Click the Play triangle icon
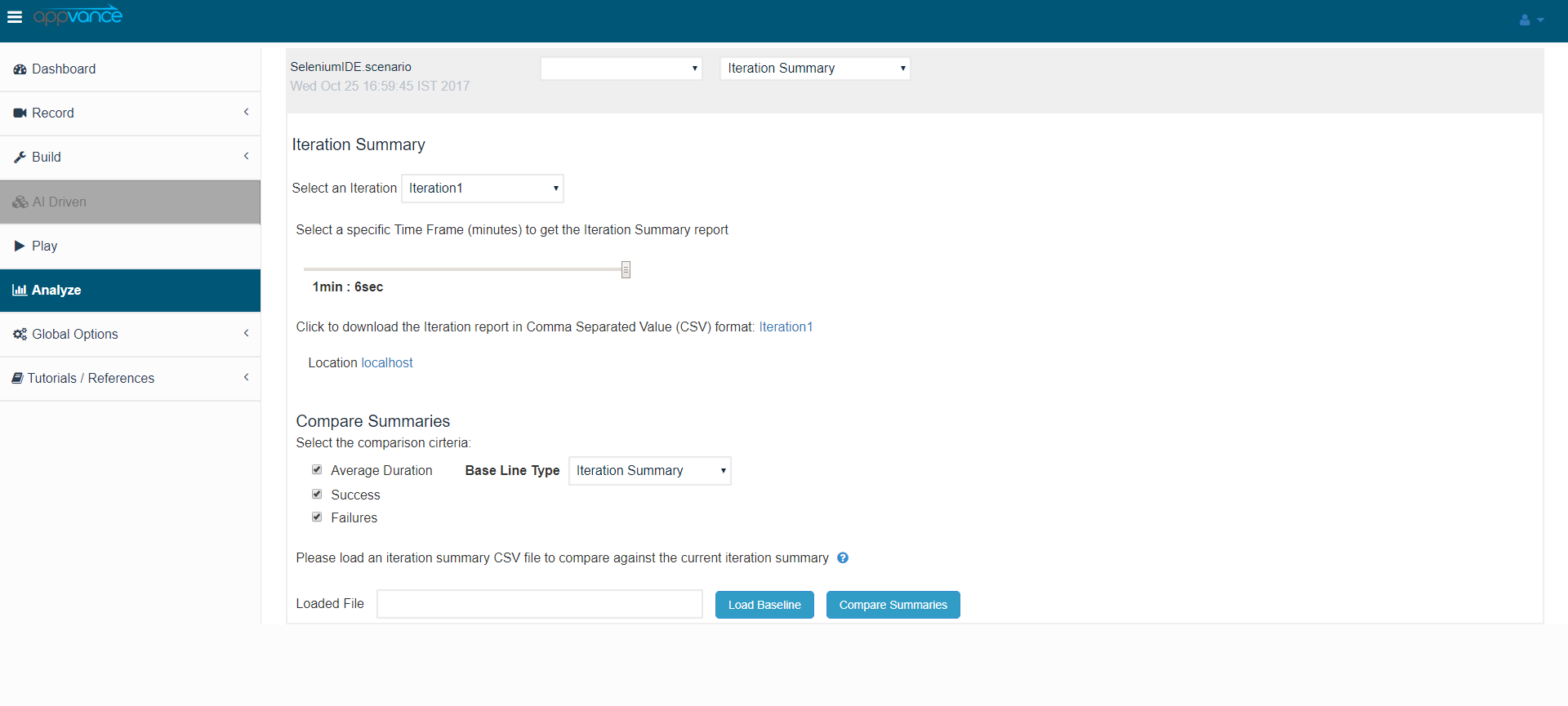1568x706 pixels. (20, 246)
